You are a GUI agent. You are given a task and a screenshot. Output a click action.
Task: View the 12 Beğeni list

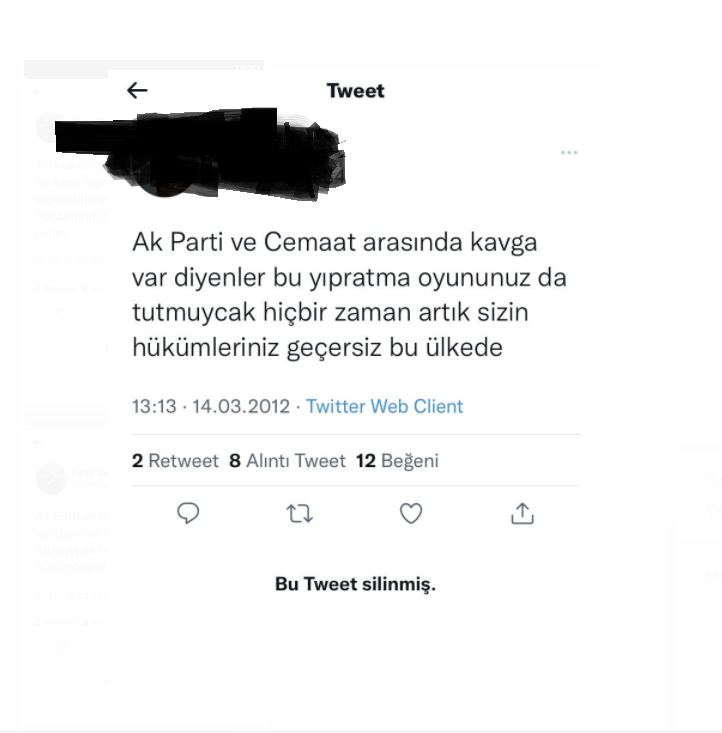pyautogui.click(x=397, y=460)
